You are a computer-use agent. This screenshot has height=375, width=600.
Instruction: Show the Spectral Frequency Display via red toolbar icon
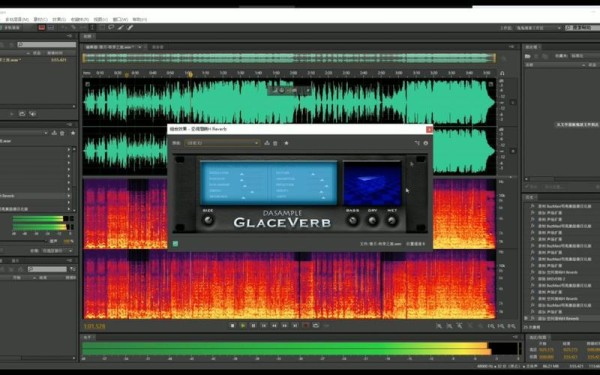click(42, 28)
